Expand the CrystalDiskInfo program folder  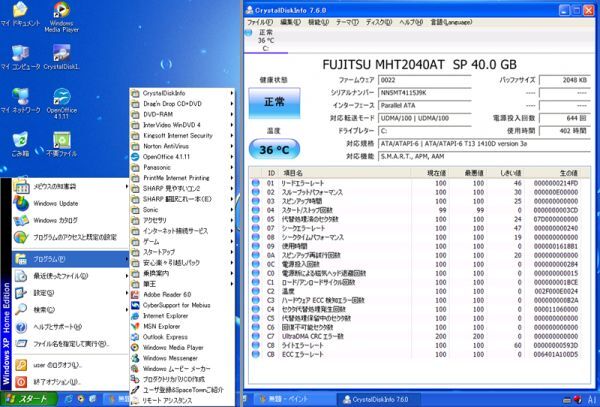(x=182, y=93)
